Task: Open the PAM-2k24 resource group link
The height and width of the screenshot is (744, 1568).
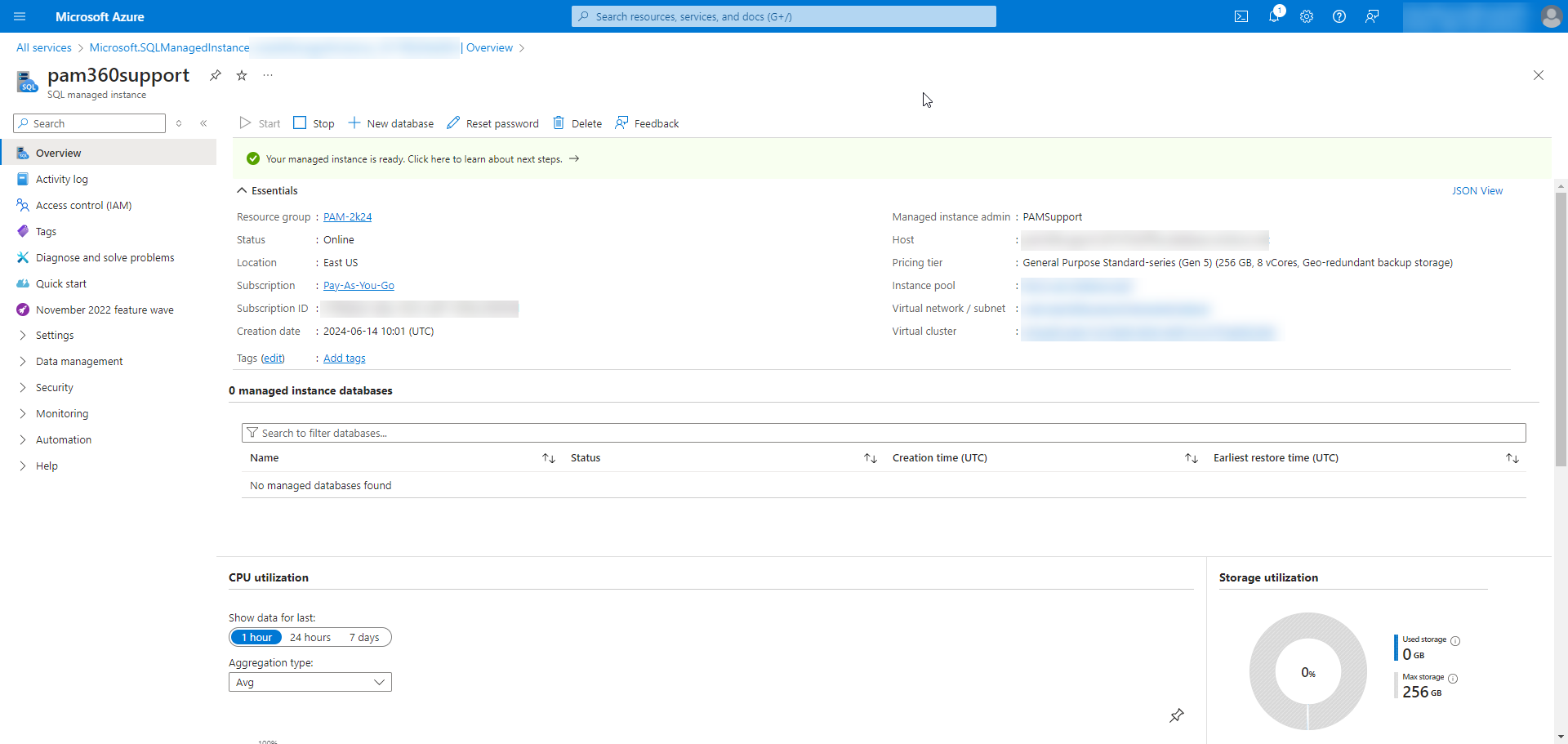Action: point(348,216)
